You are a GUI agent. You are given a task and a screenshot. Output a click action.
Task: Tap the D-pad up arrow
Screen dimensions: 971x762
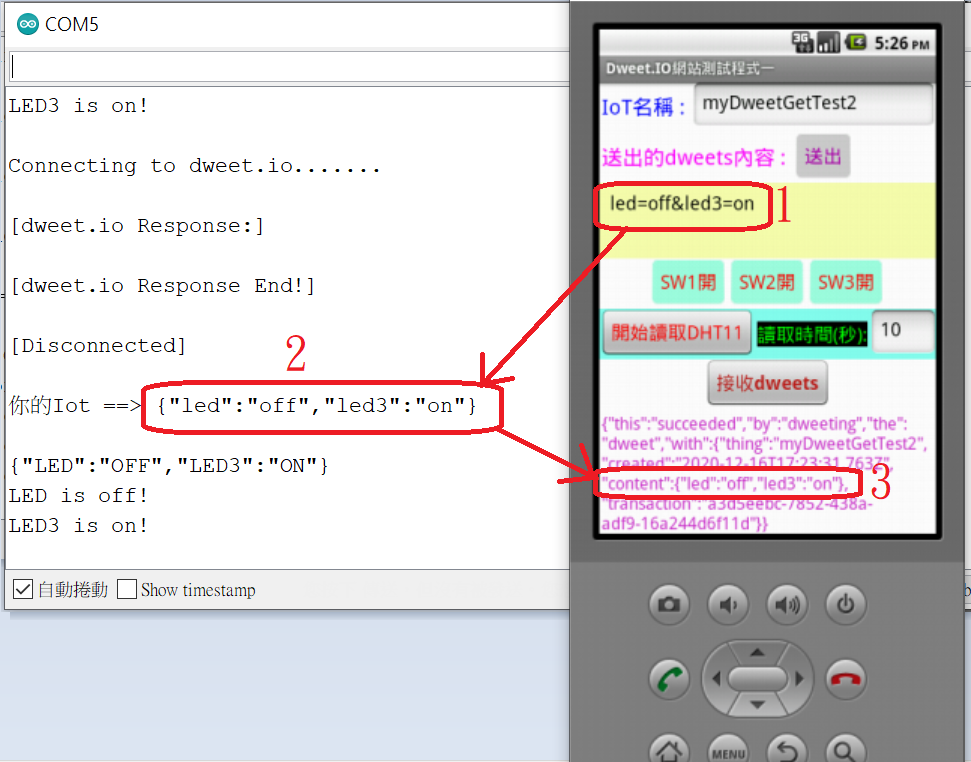(x=757, y=652)
